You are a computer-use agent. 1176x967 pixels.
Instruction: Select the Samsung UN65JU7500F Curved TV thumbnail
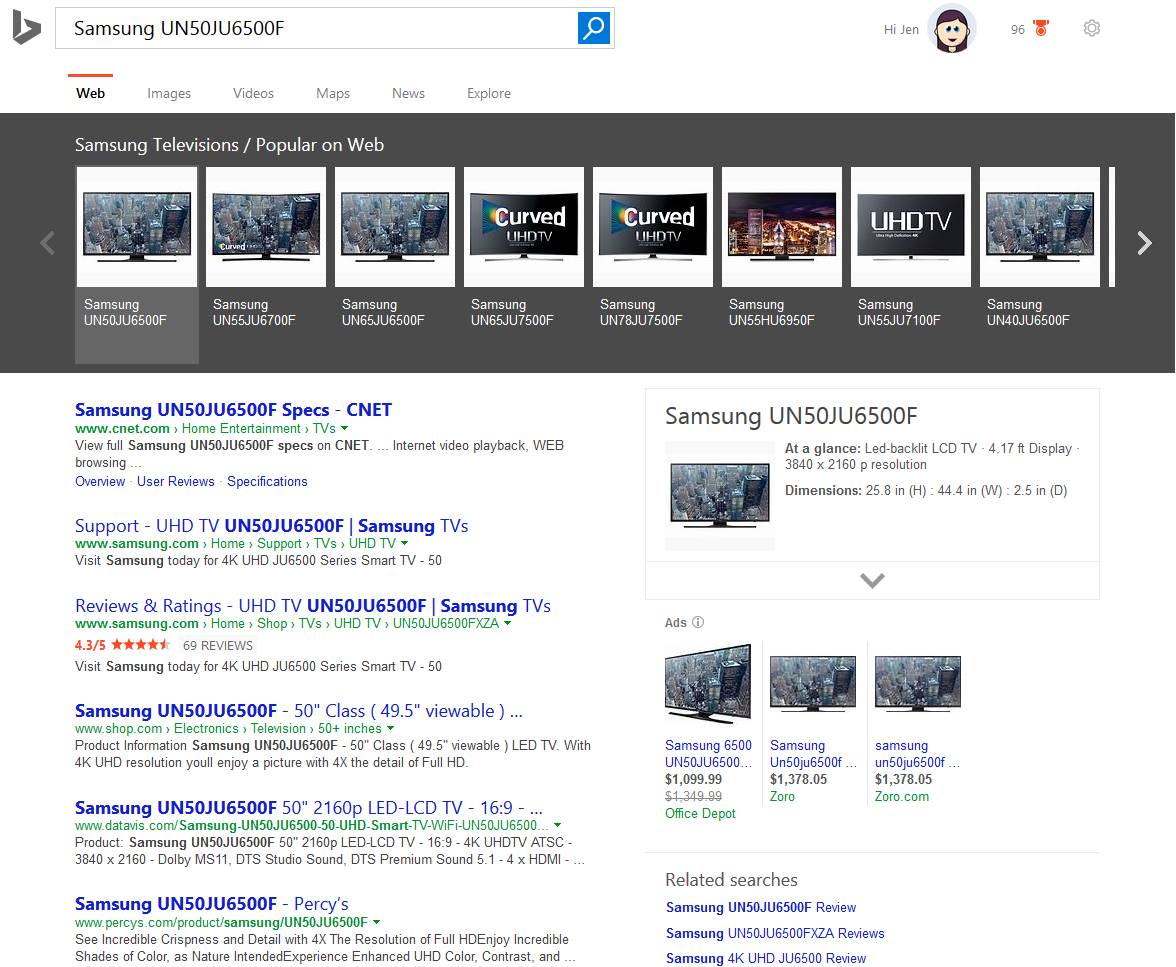click(524, 227)
